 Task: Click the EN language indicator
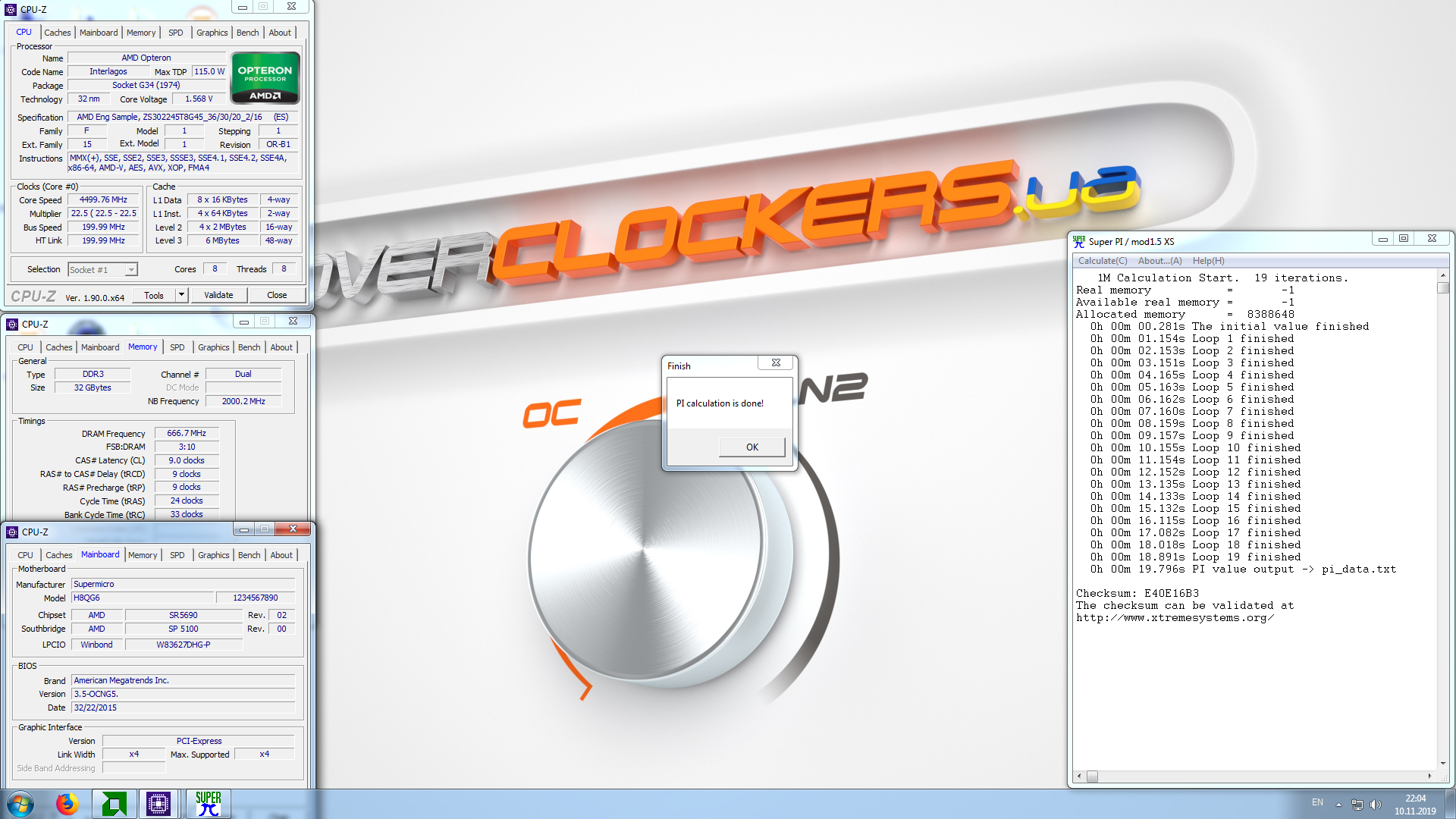pos(1317,802)
